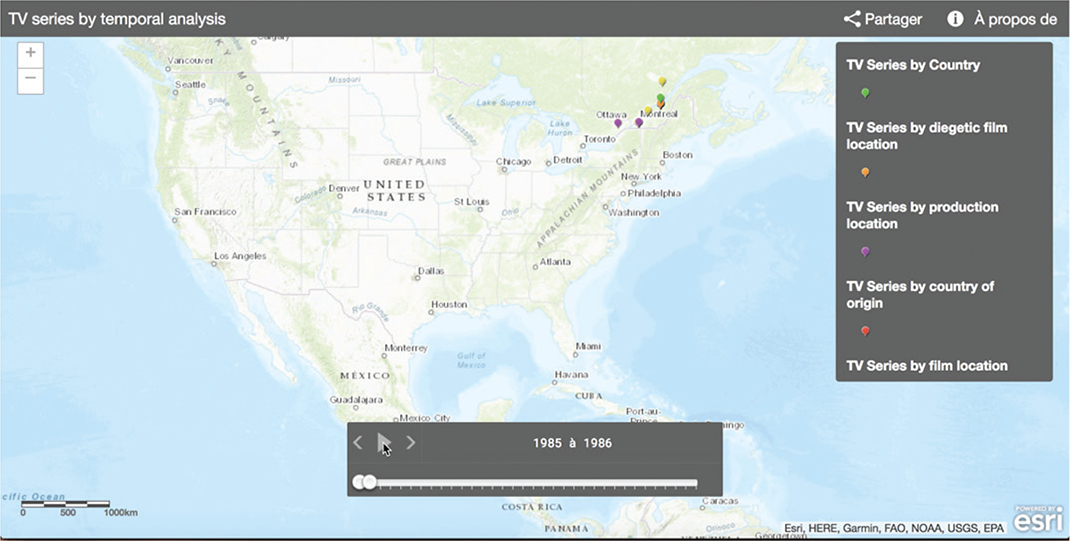The image size is (1070, 541).
Task: Click the Houston city label on map
Action: coord(449,304)
